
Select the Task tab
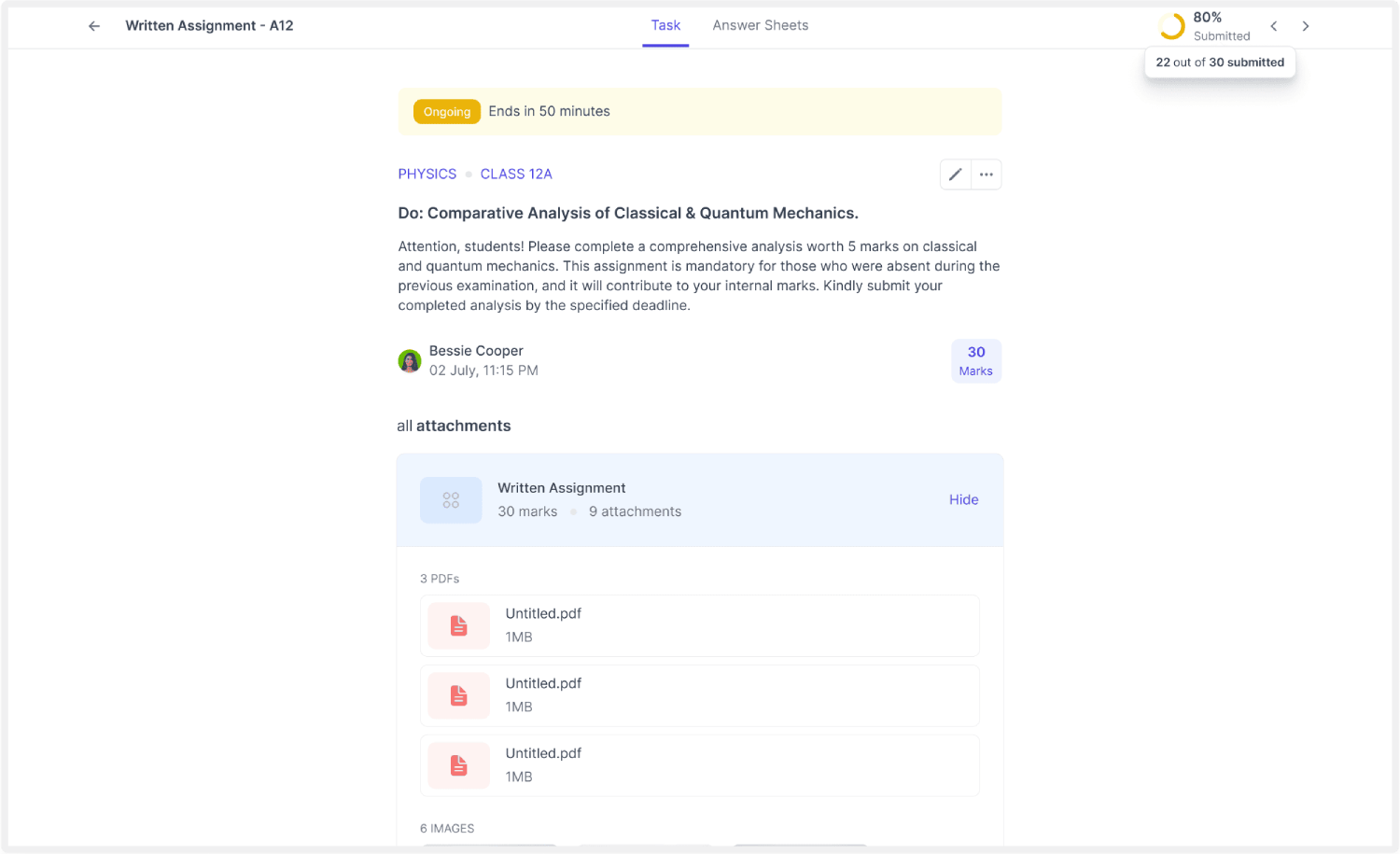(665, 25)
